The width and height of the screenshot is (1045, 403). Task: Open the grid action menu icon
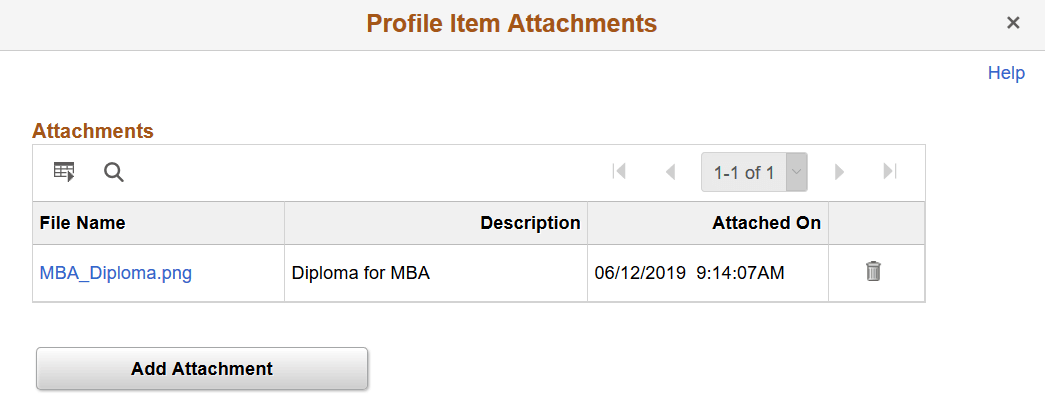point(64,172)
